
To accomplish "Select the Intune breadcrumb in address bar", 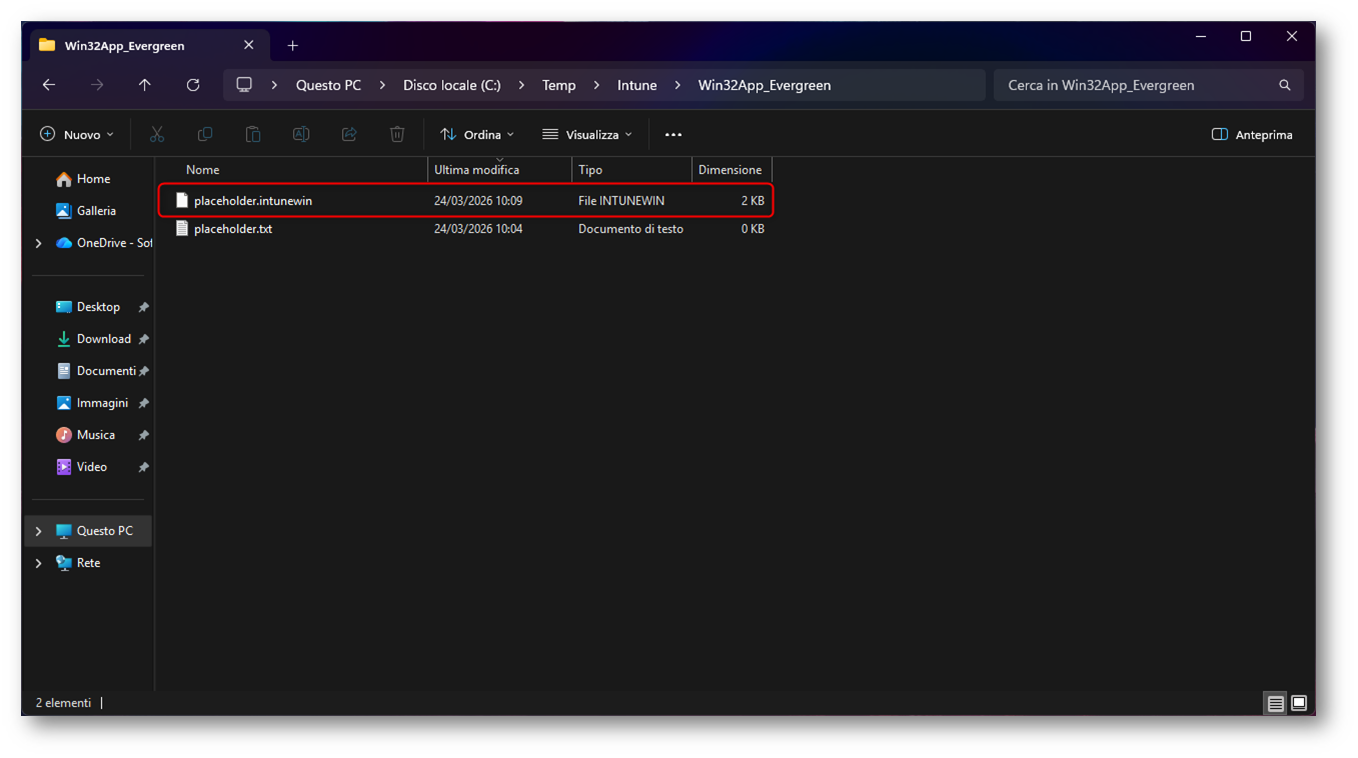I will [x=637, y=85].
